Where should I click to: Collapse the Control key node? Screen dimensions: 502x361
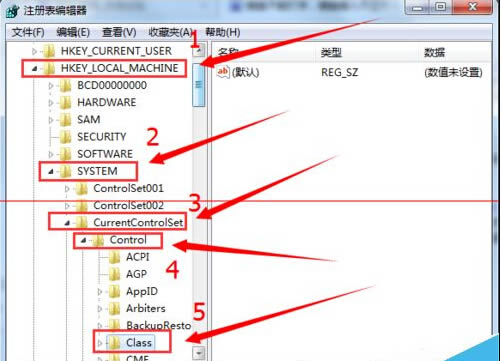click(x=83, y=240)
